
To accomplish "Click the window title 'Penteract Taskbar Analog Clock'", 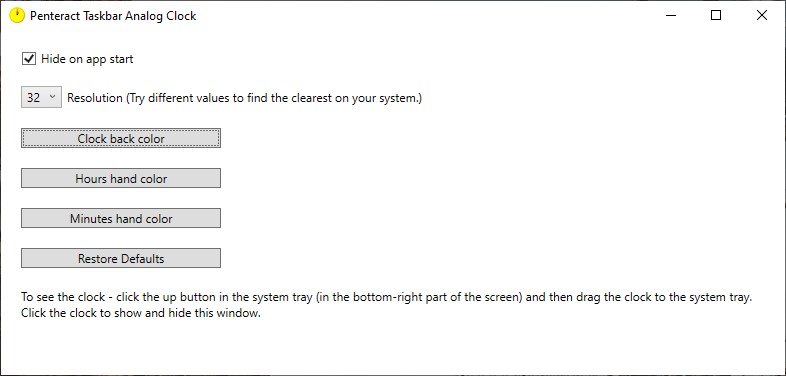I will (113, 16).
